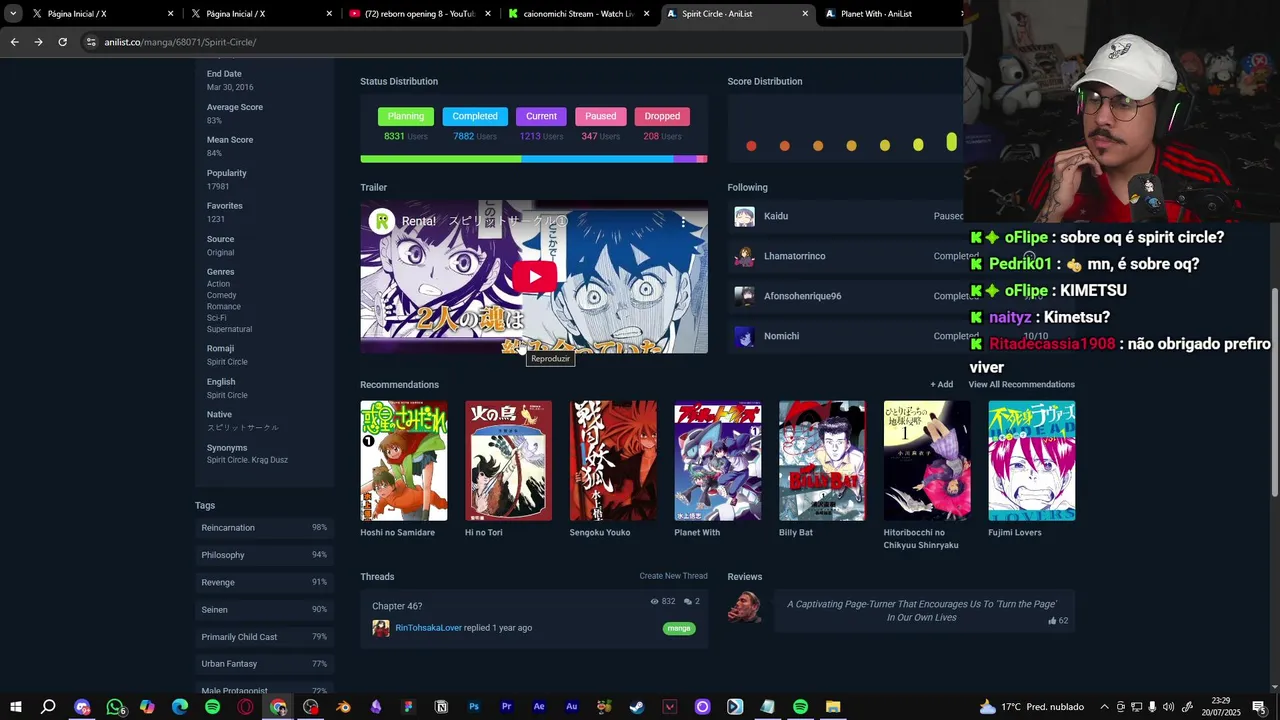This screenshot has height=720, width=1280.
Task: Go back using the browser back arrow
Action: [14, 42]
